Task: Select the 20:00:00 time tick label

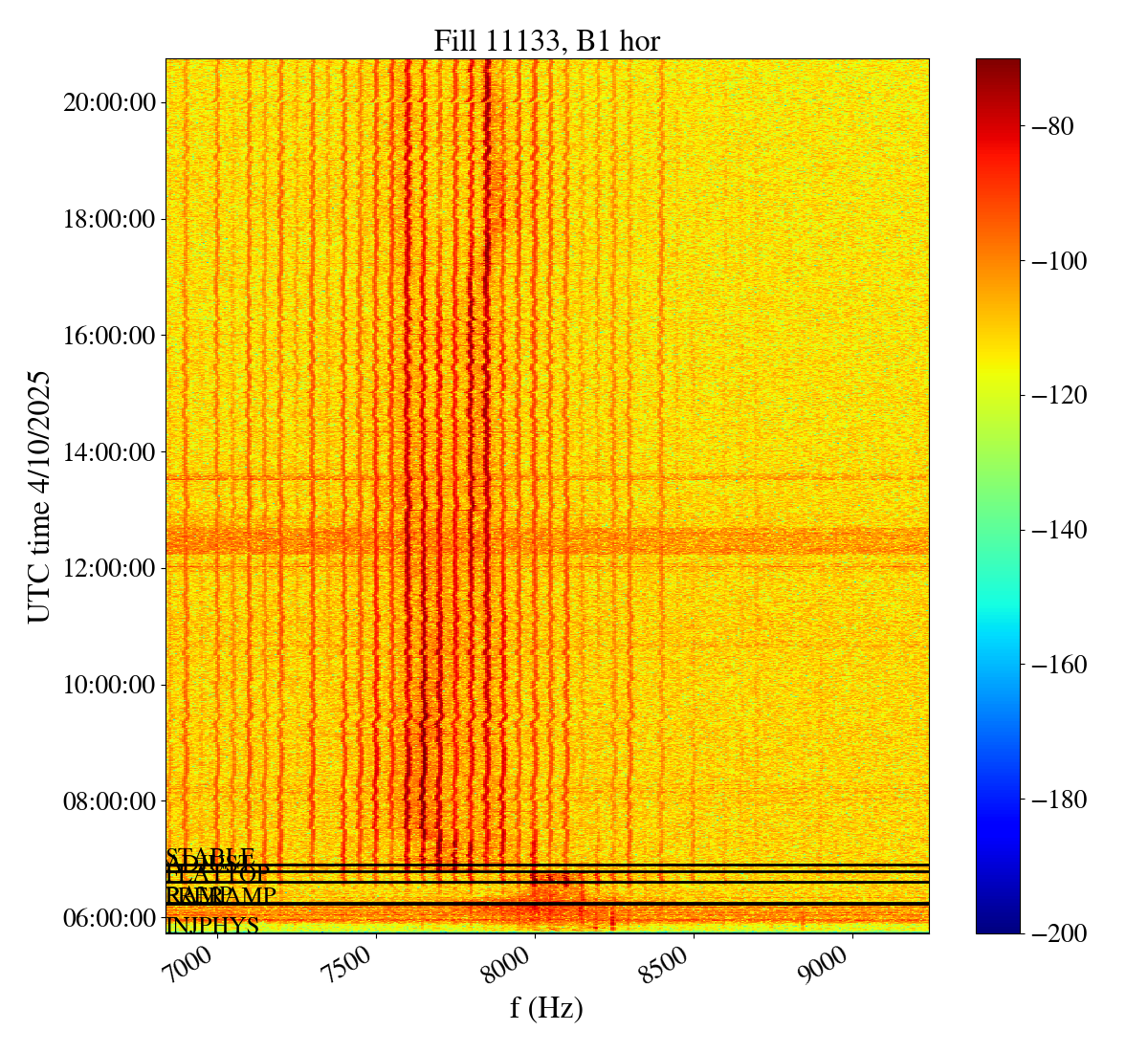Action: [x=109, y=103]
